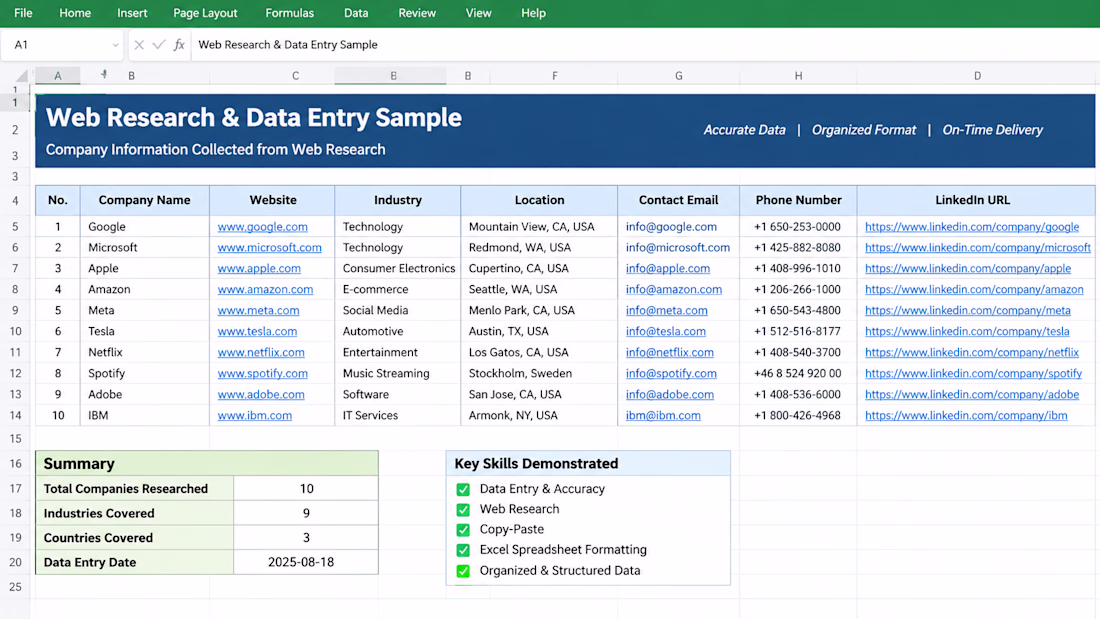Viewport: 1100px width, 619px height.
Task: Select column F header
Action: coord(554,76)
